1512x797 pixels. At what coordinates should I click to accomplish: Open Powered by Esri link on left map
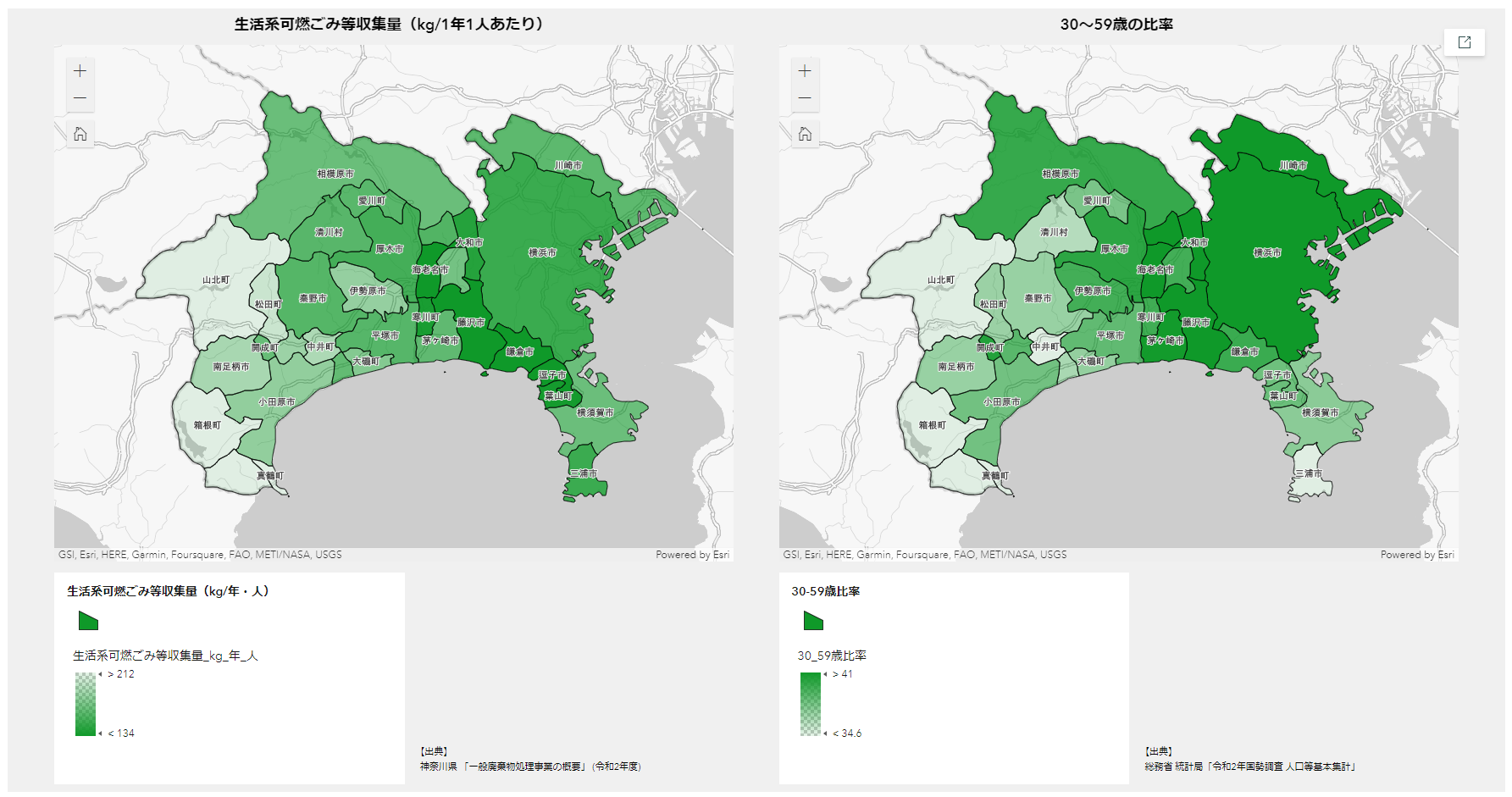pos(692,555)
